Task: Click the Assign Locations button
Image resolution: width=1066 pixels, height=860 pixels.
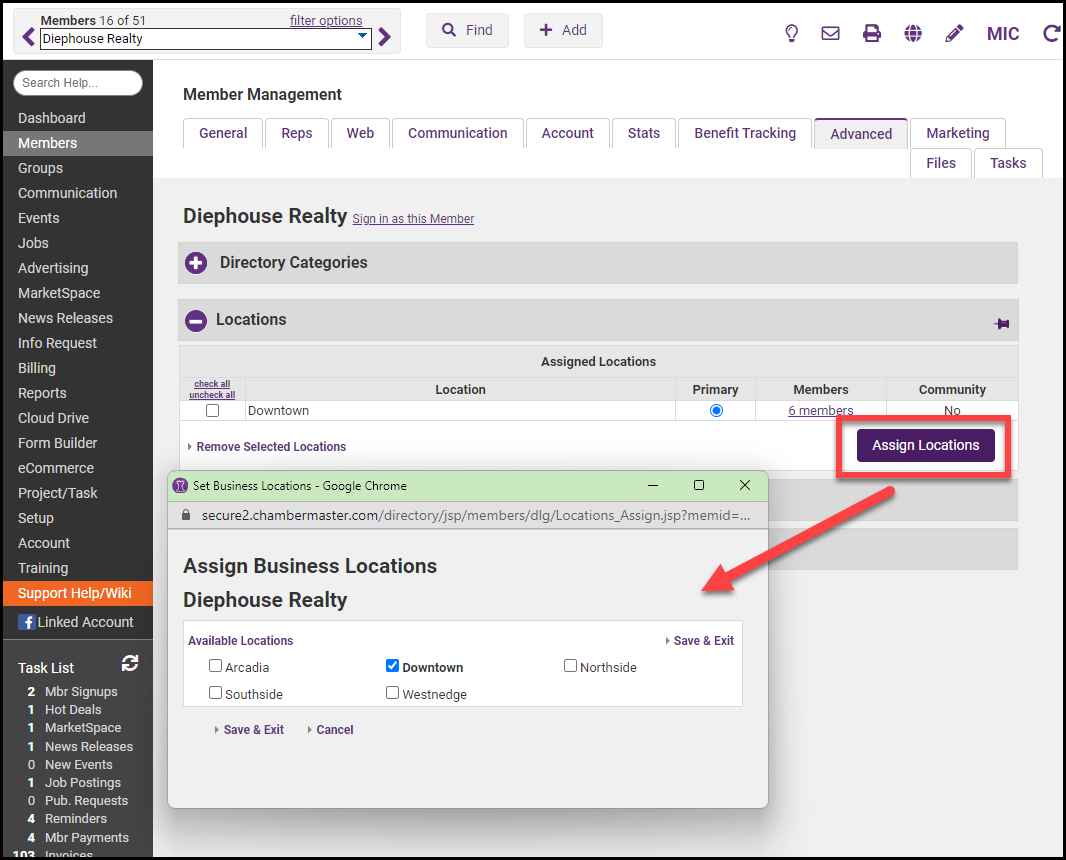Action: click(925, 445)
